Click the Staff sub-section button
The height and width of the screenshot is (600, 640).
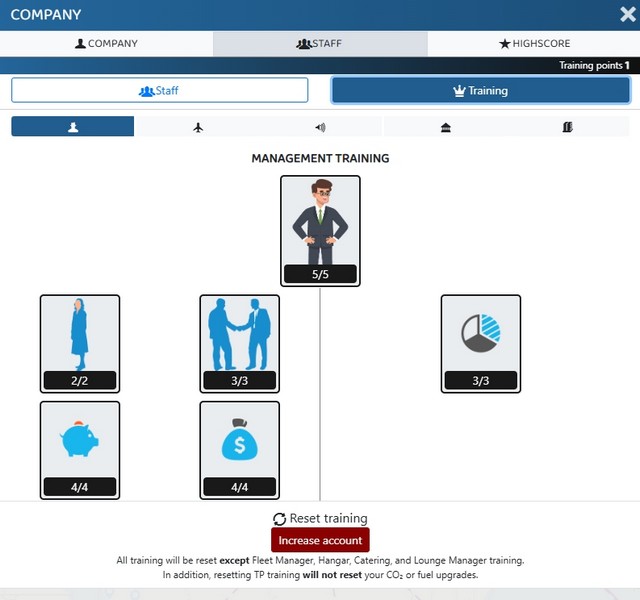pos(160,90)
